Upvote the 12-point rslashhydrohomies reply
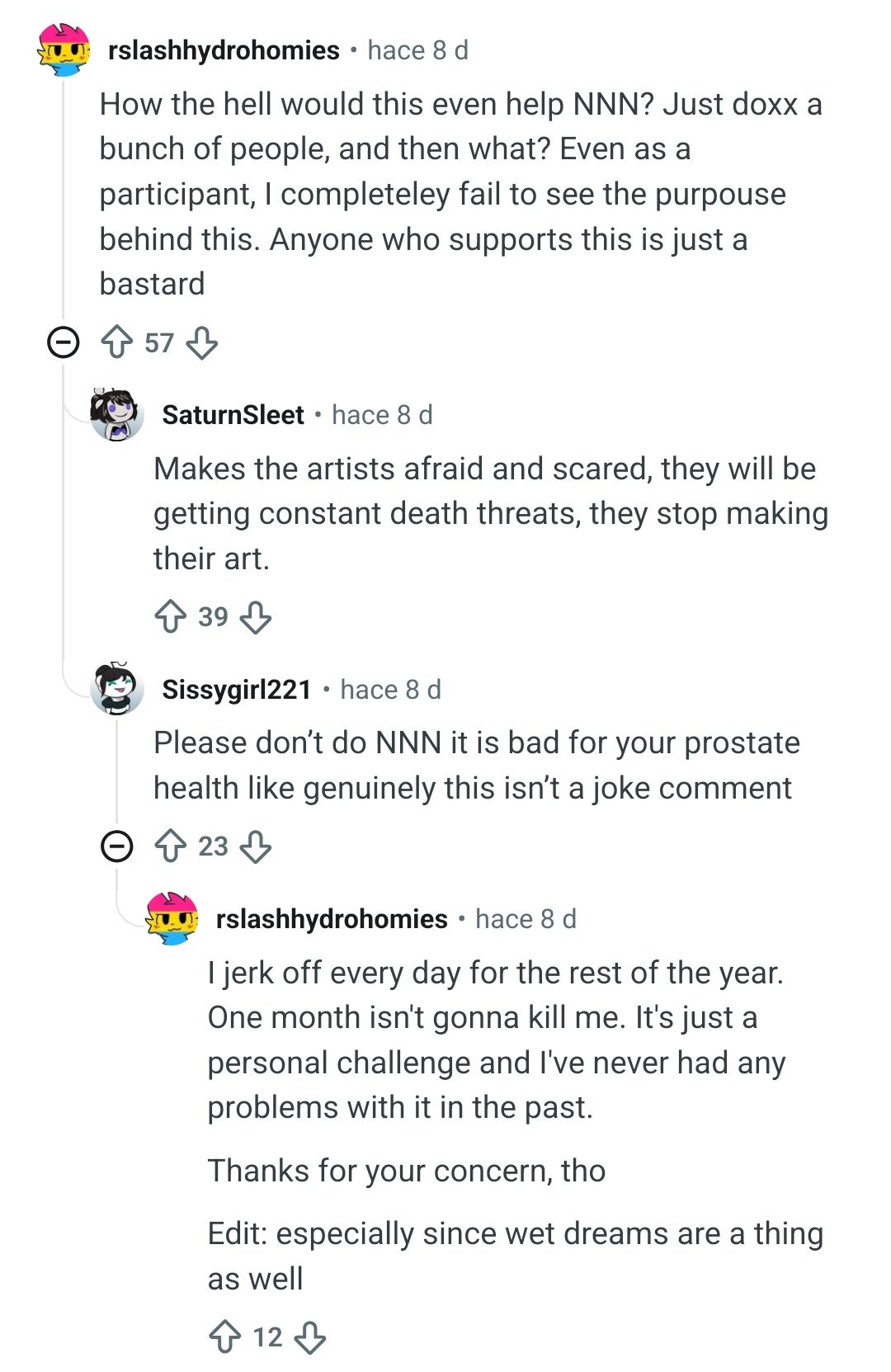Screen dimensions: 891x1372 coord(225,1337)
